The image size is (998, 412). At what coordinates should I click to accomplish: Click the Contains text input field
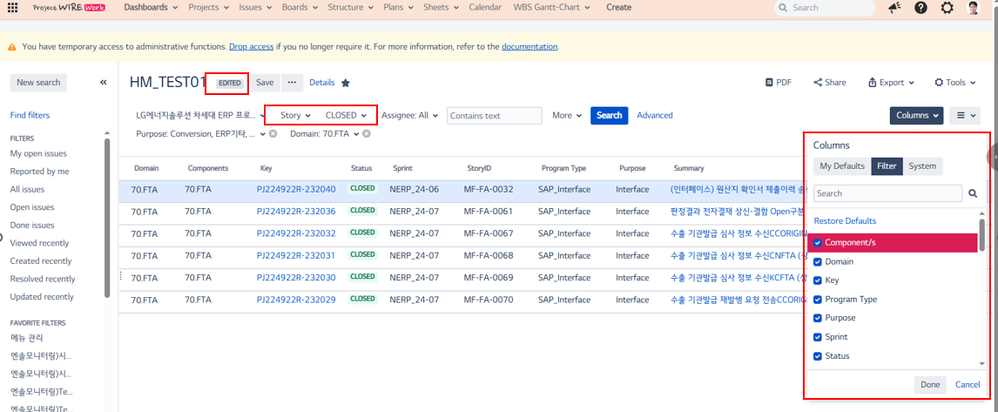[493, 116]
